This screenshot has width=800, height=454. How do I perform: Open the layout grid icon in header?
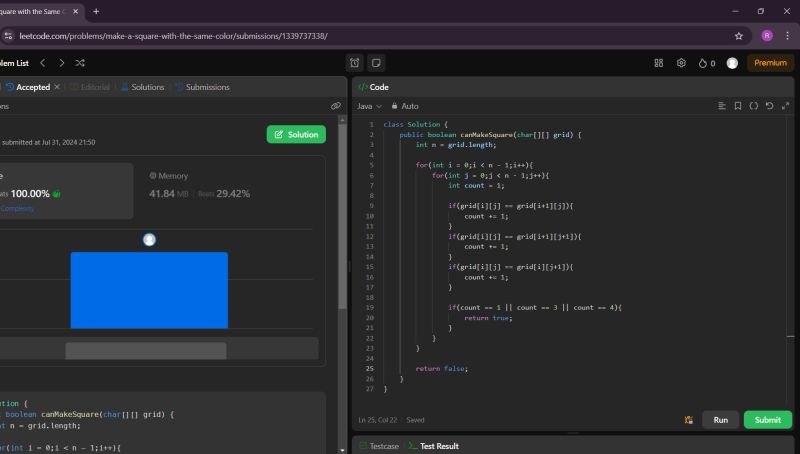click(x=658, y=63)
